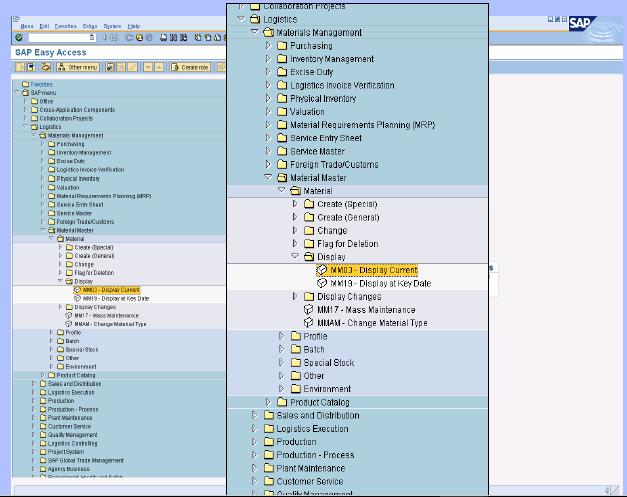This screenshot has width=627, height=497.
Task: Collapse Display node in small left tree
Action: [60, 281]
